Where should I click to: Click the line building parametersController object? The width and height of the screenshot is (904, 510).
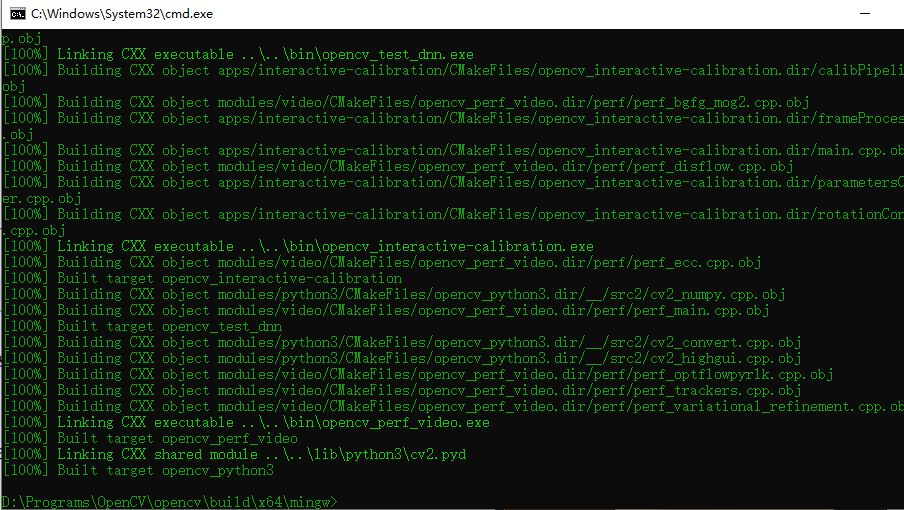(x=453, y=182)
